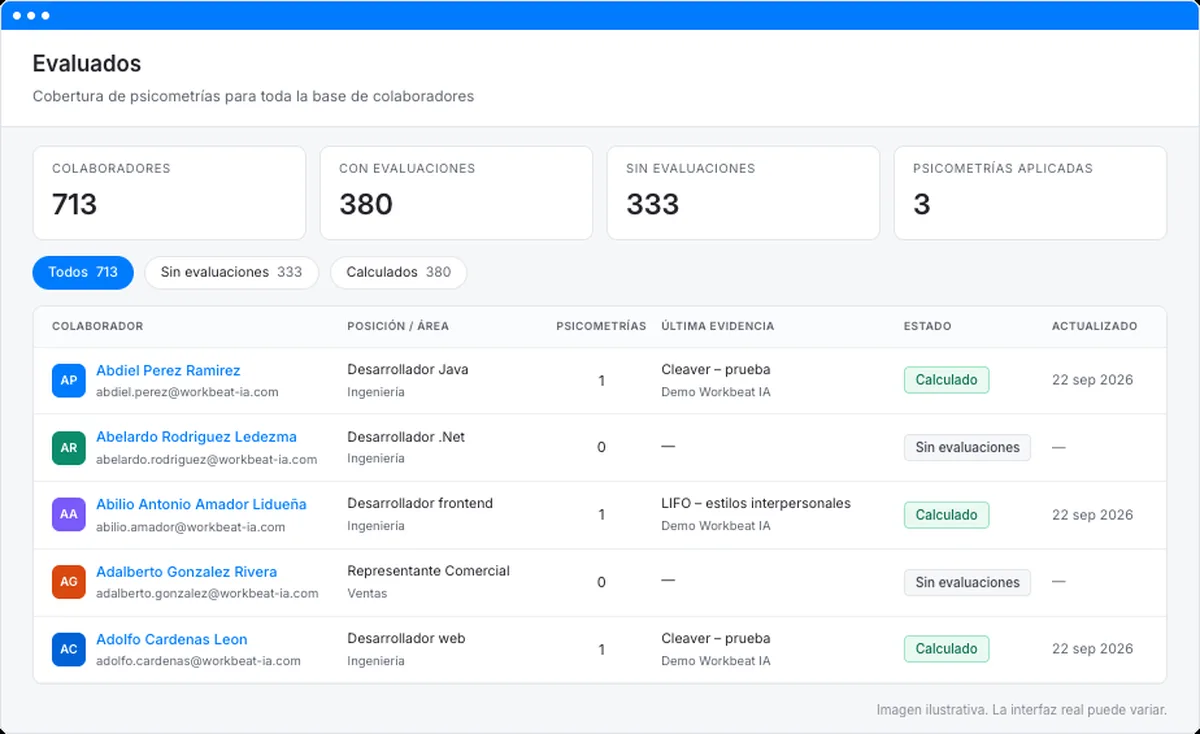
Task: Click Desarrollador .Net position text
Action: [x=406, y=437]
